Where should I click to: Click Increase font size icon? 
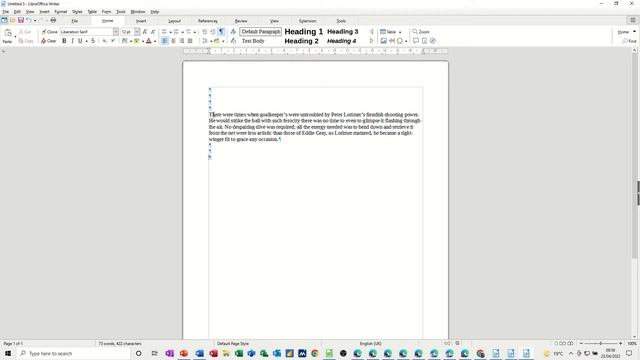[x=145, y=31]
